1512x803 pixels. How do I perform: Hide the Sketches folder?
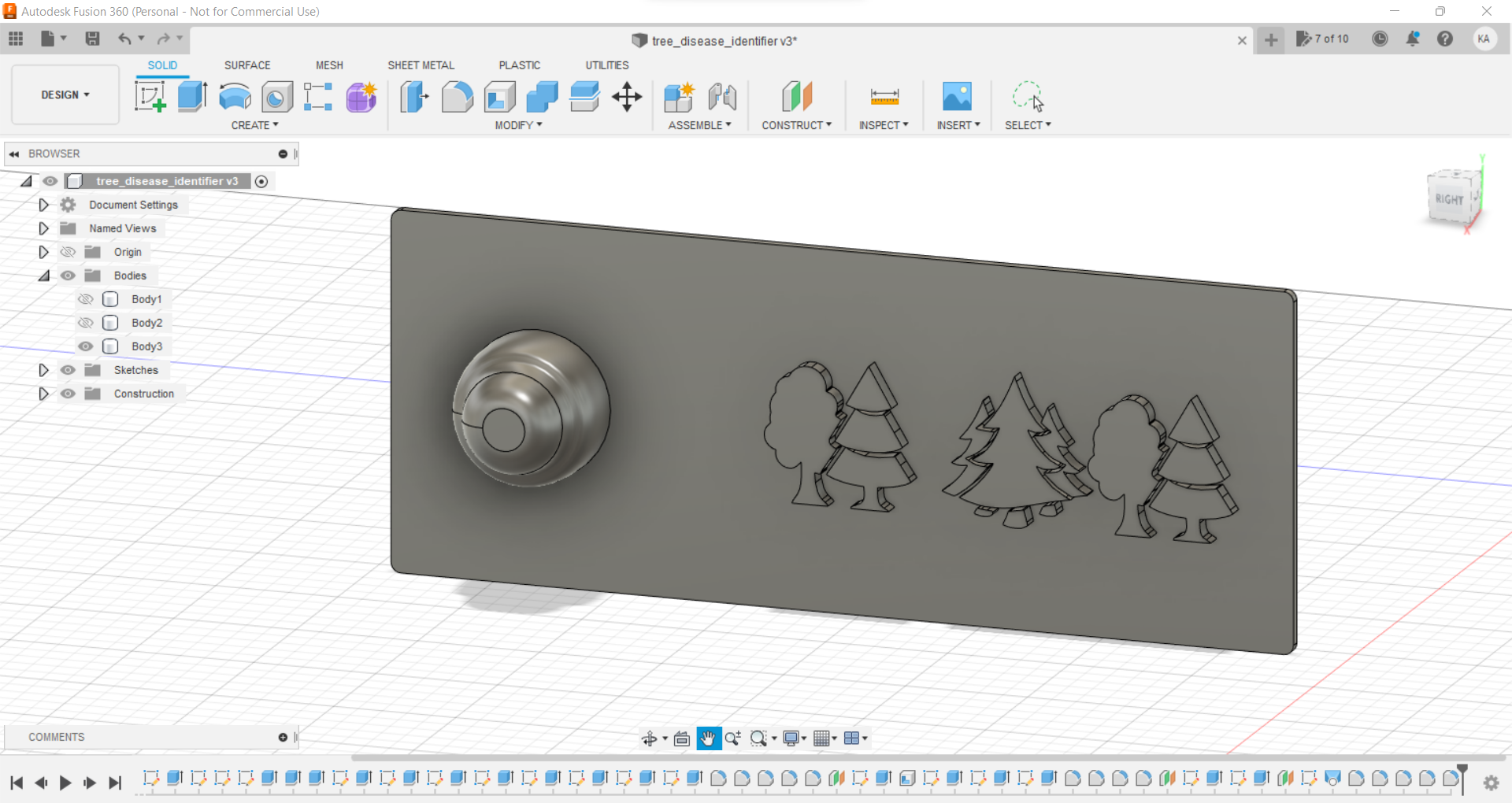click(x=68, y=370)
